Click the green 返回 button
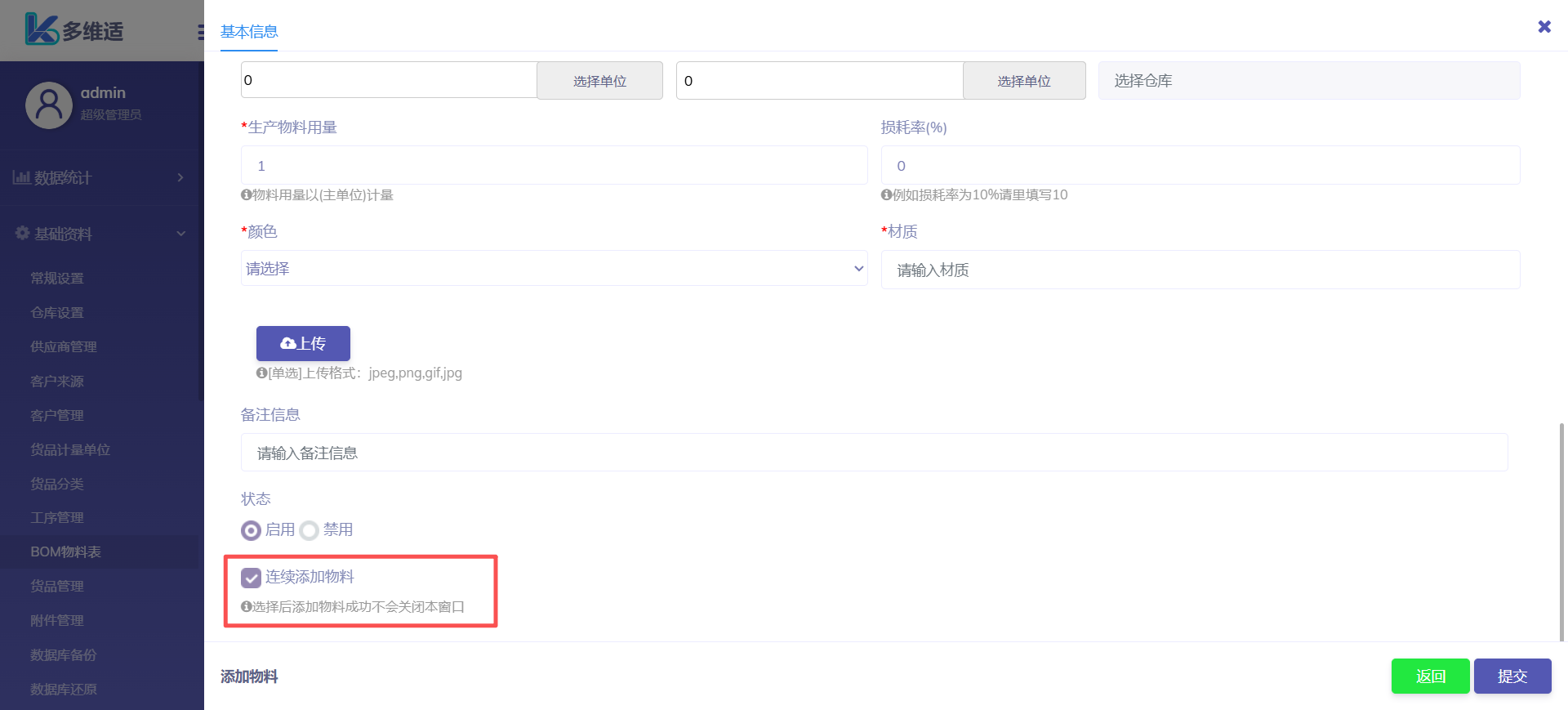Screen dimensions: 1568x710 pos(1430,676)
